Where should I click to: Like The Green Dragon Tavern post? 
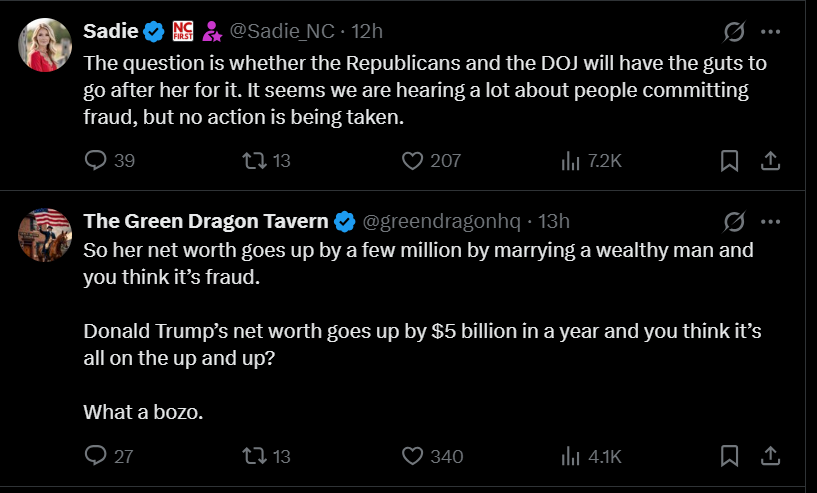(x=413, y=456)
